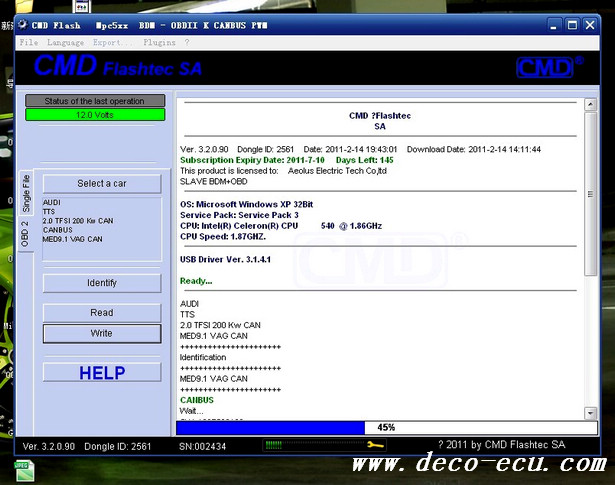Open the Language menu
The width and height of the screenshot is (615, 485).
(65, 42)
